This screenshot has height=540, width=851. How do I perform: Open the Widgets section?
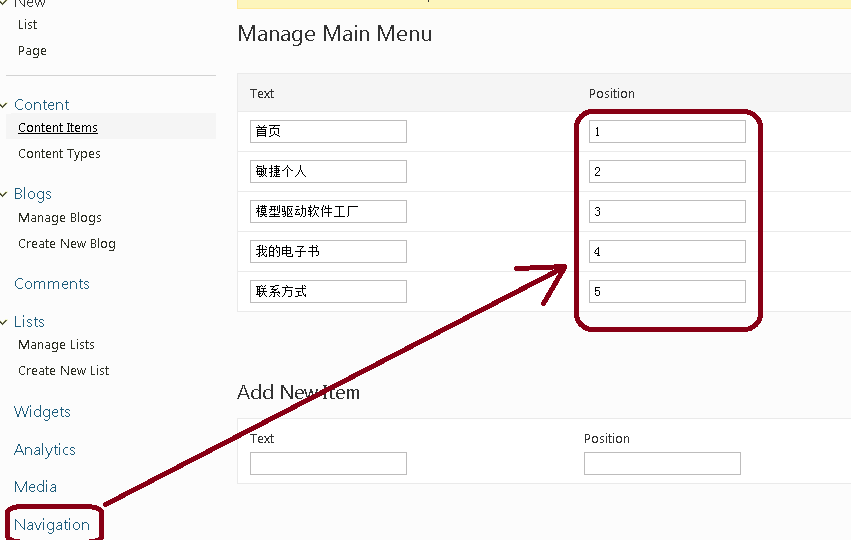(42, 412)
